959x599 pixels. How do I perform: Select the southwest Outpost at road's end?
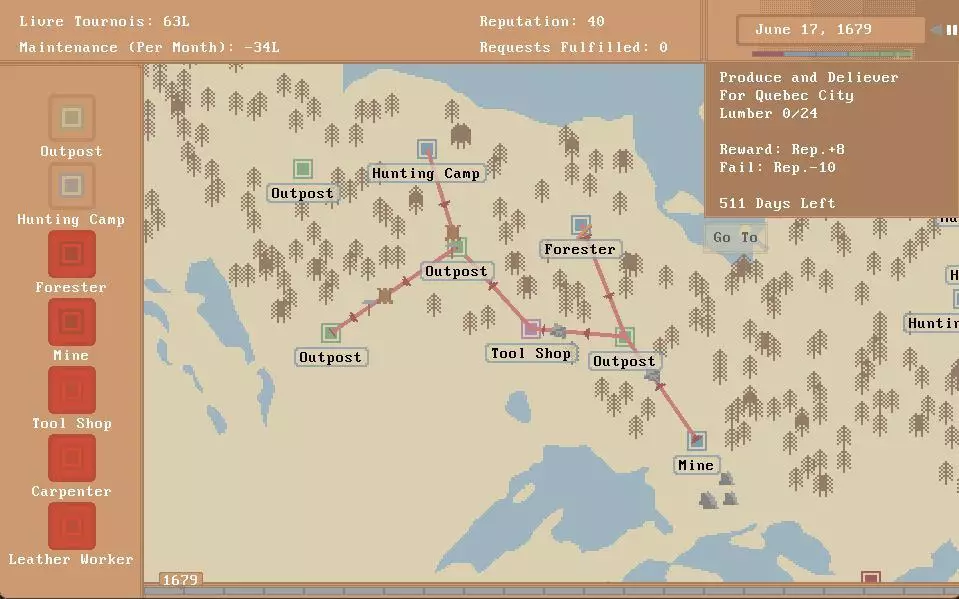coord(330,333)
